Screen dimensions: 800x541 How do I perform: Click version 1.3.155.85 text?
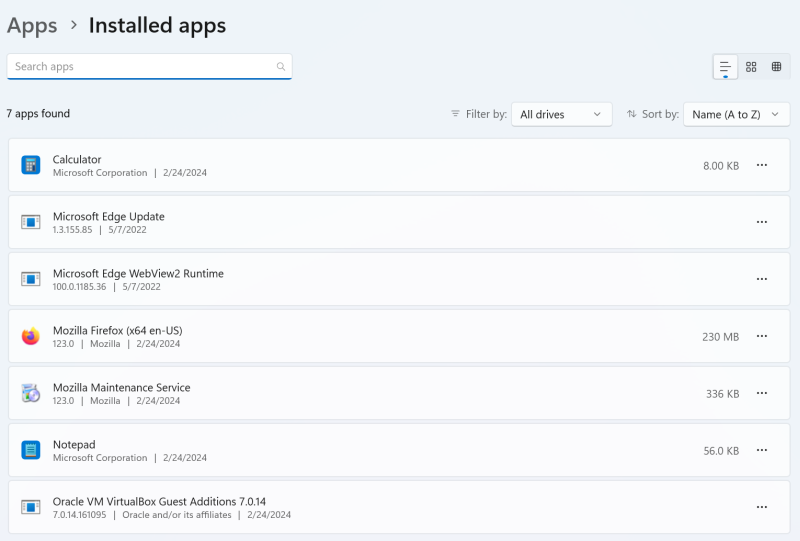[72, 230]
